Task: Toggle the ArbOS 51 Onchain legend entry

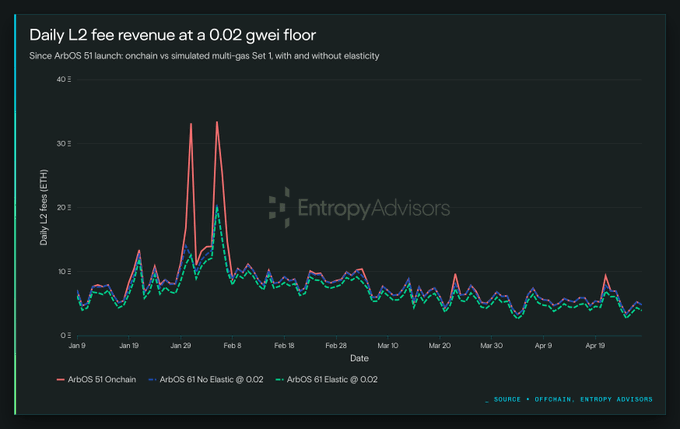Action: [96, 379]
